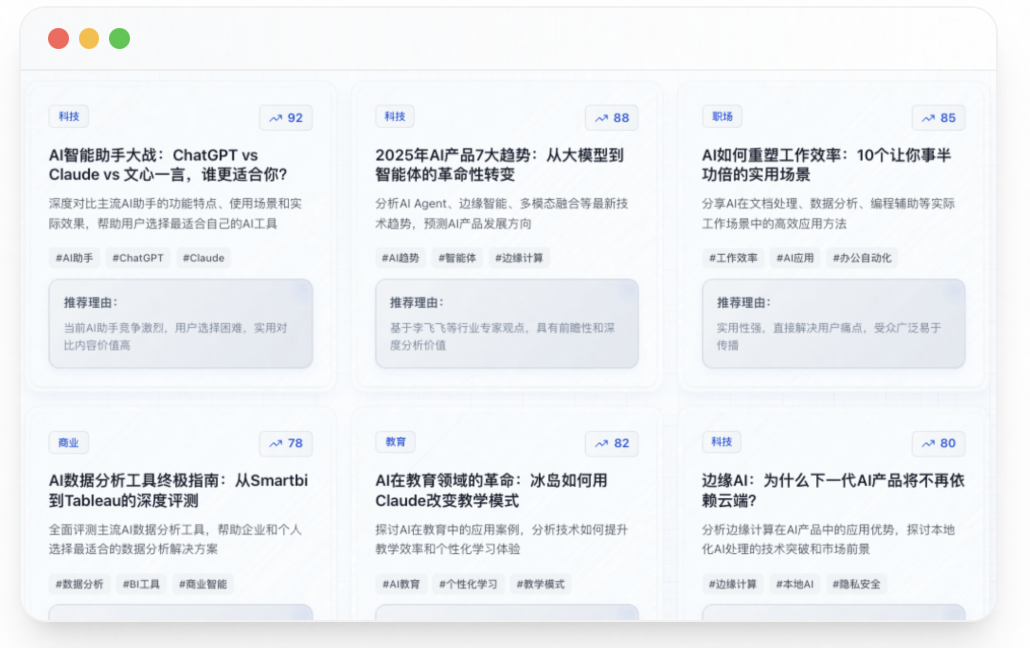Image resolution: width=1030 pixels, height=648 pixels.
Task: Click the #BI工具 hashtag tag
Action: point(141,584)
